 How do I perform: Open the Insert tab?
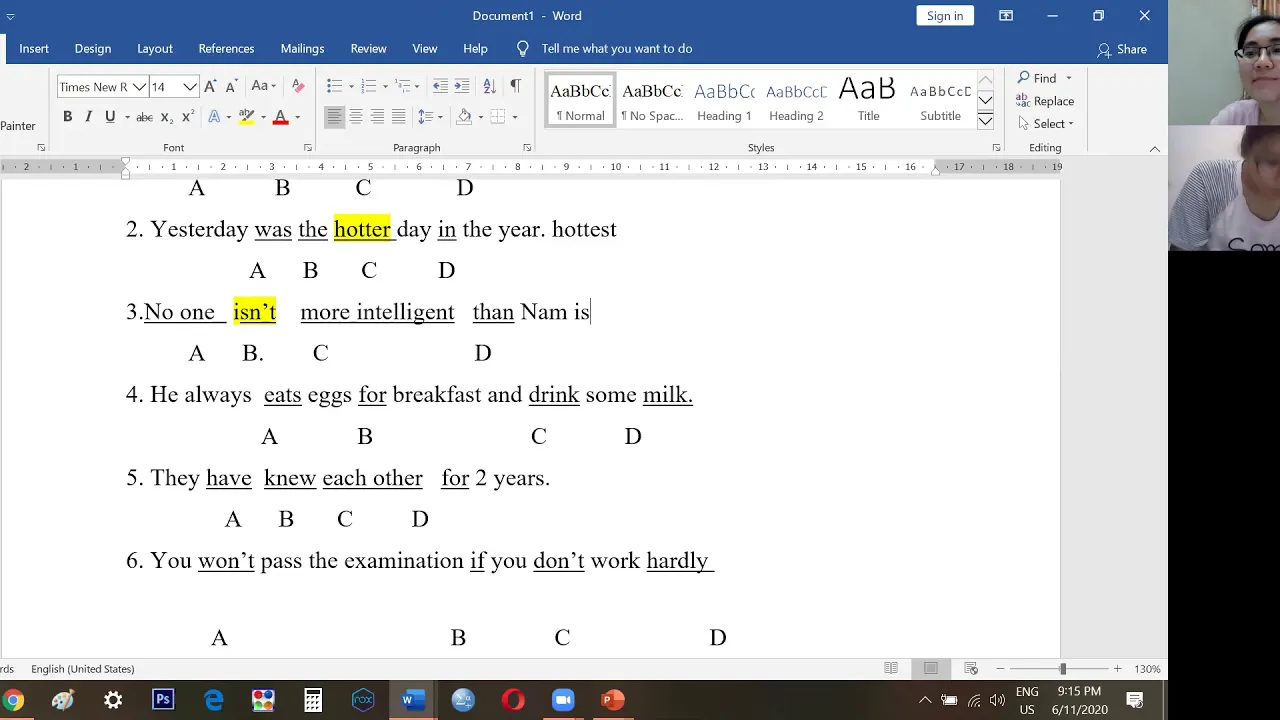click(x=34, y=49)
